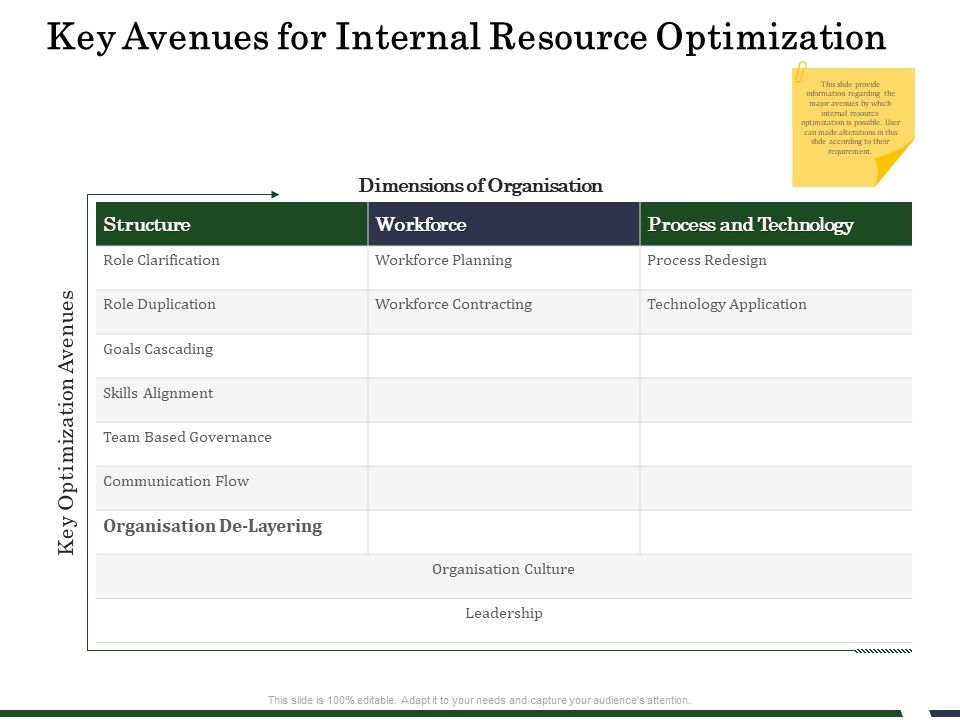The height and width of the screenshot is (720, 960).
Task: Select the Workforce Contracting cell
Action: click(453, 305)
